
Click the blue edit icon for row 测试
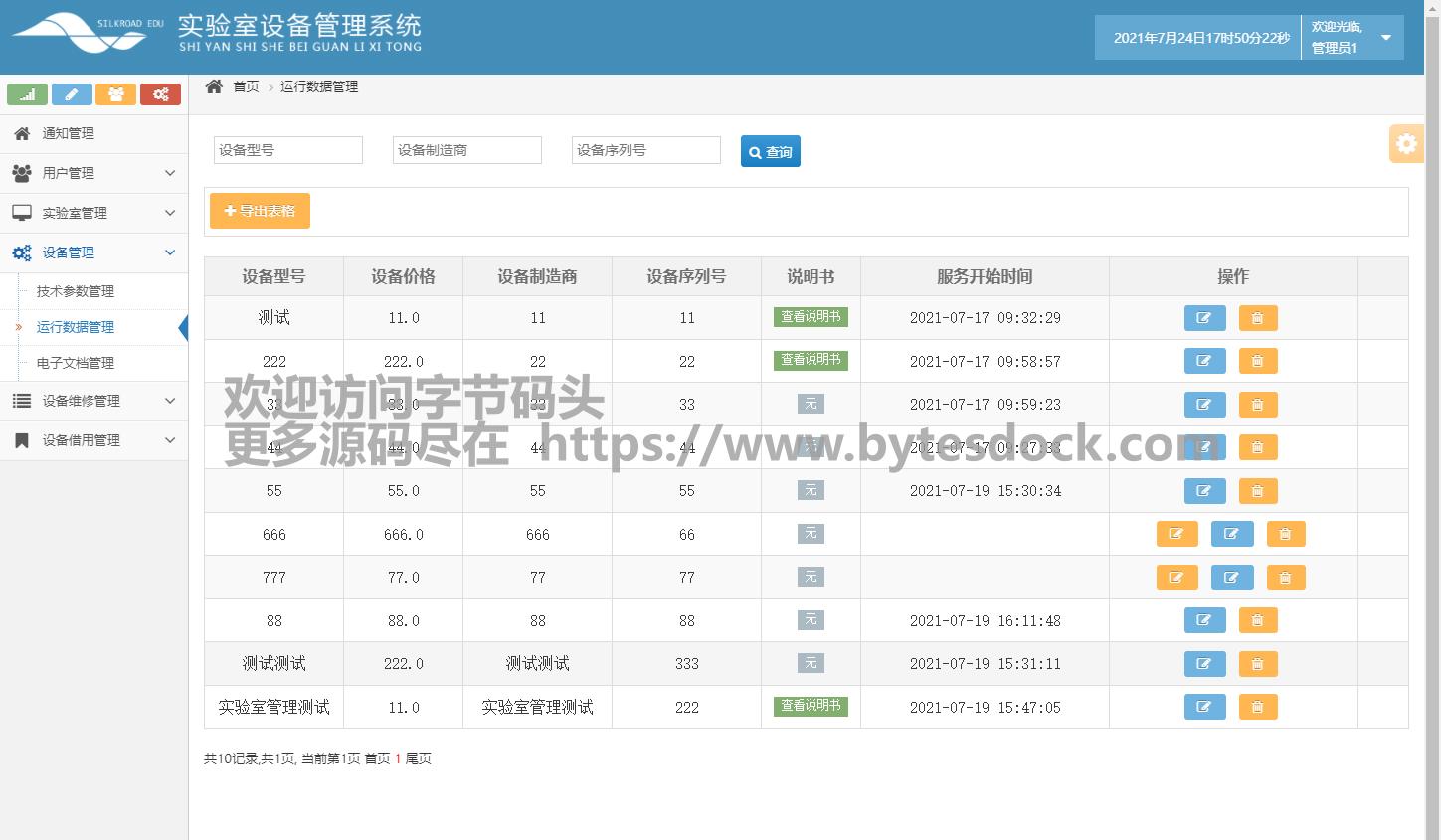pyautogui.click(x=1204, y=318)
